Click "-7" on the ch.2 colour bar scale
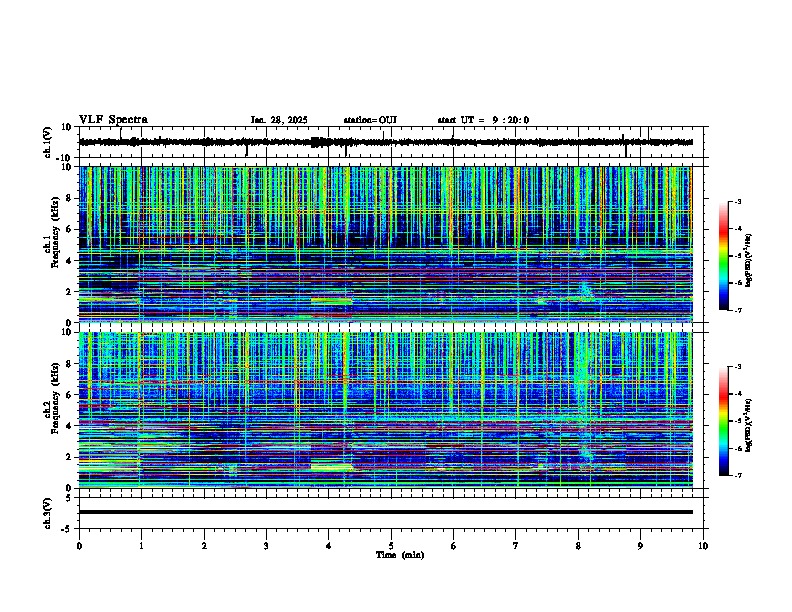Screen dimensions: 792x612 pos(737,476)
